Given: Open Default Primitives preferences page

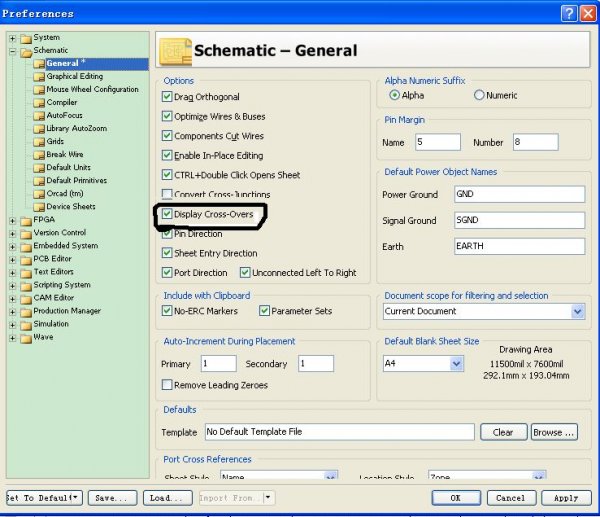Looking at the screenshot, I should (77, 180).
